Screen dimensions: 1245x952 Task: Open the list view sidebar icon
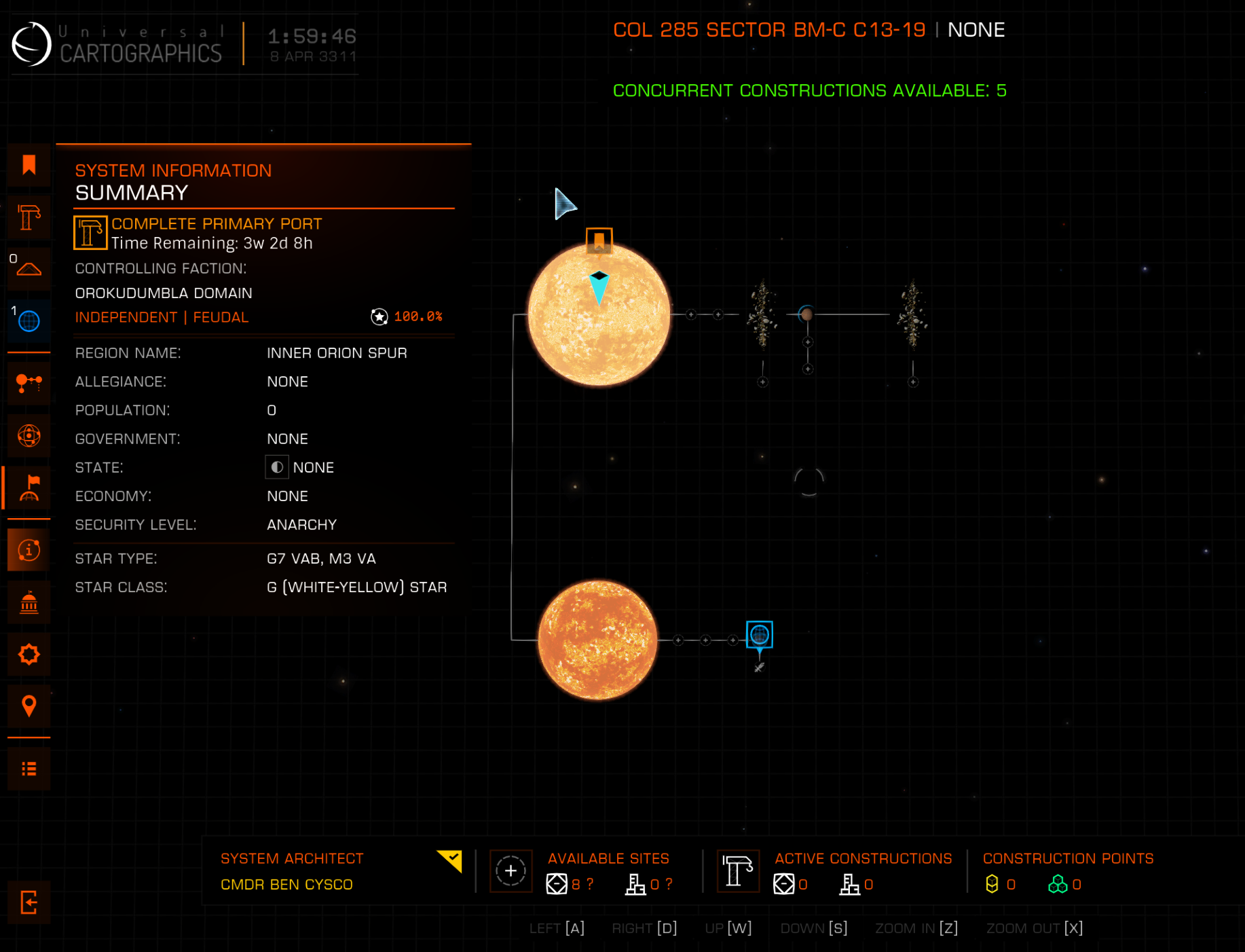point(29,769)
